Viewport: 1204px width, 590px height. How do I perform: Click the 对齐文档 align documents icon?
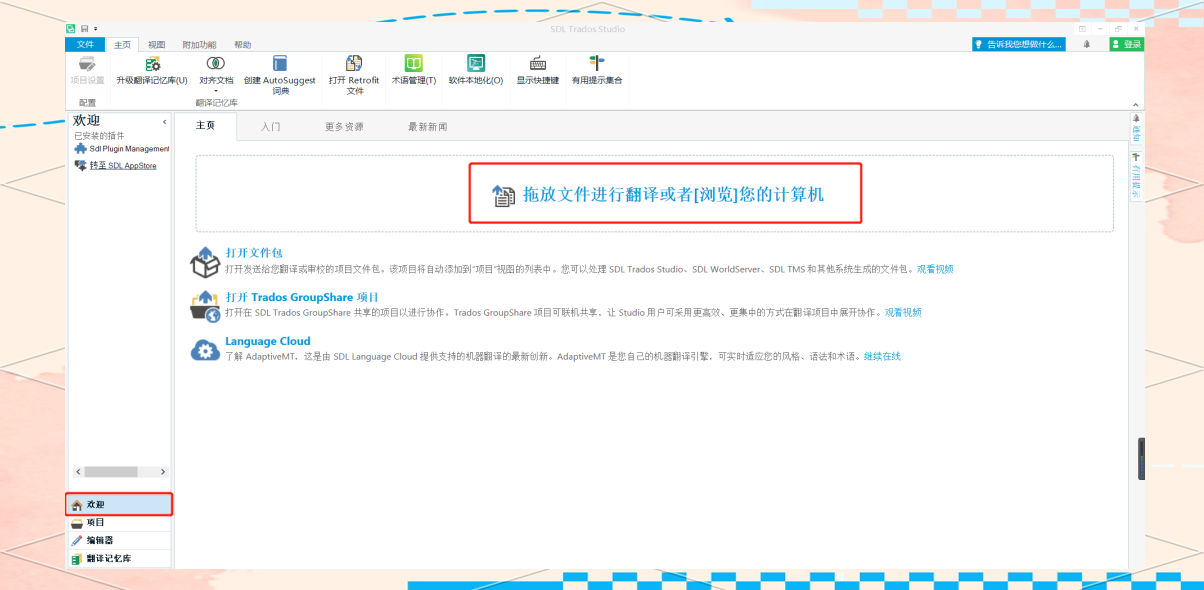[x=215, y=63]
